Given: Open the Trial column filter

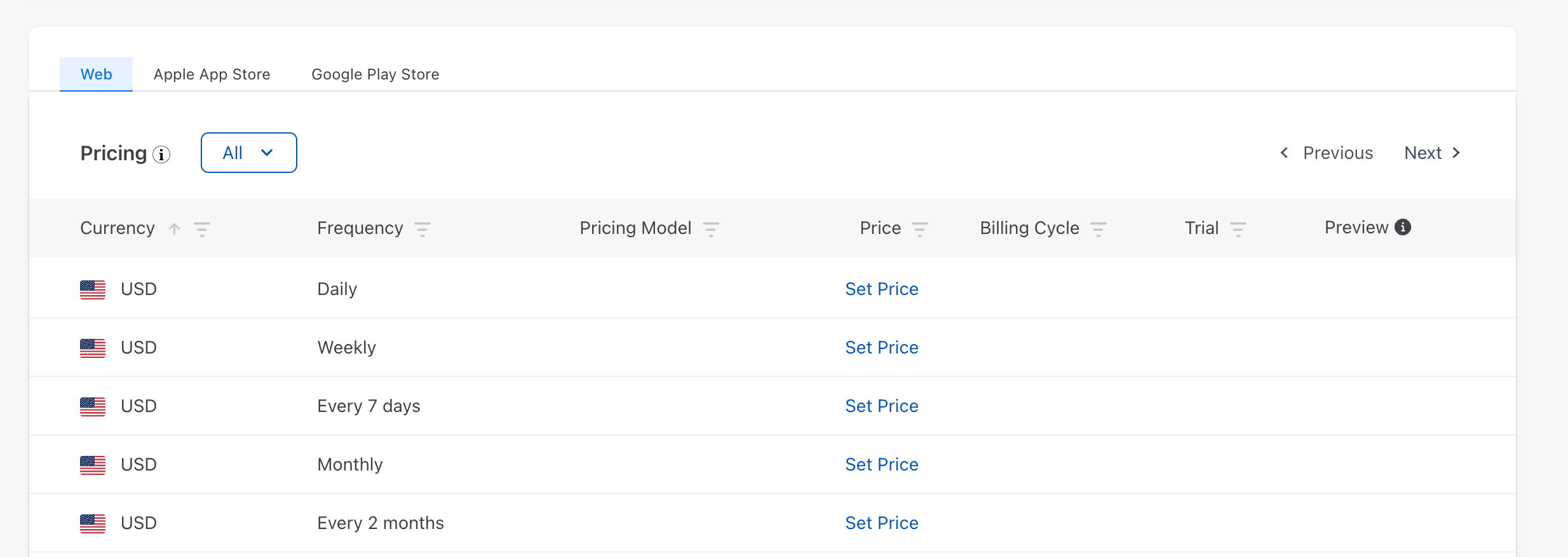Looking at the screenshot, I should [1238, 229].
